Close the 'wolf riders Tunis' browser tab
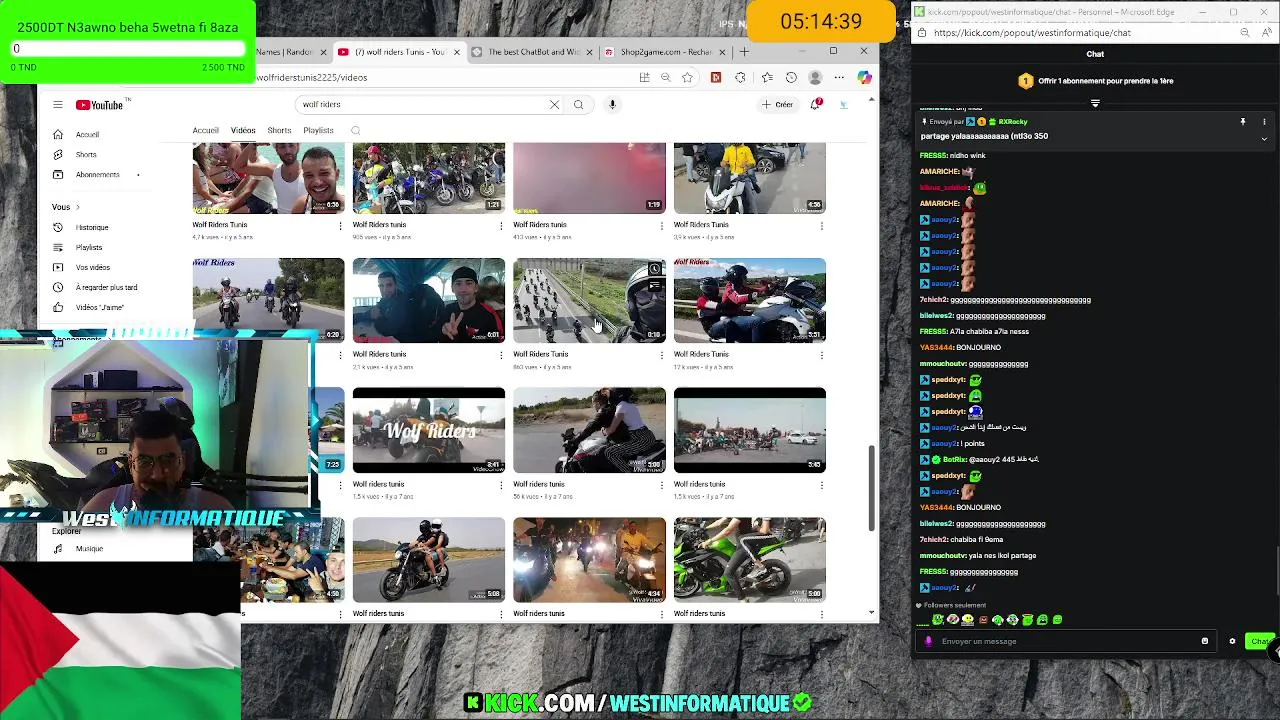Image resolution: width=1280 pixels, height=720 pixels. click(x=457, y=52)
